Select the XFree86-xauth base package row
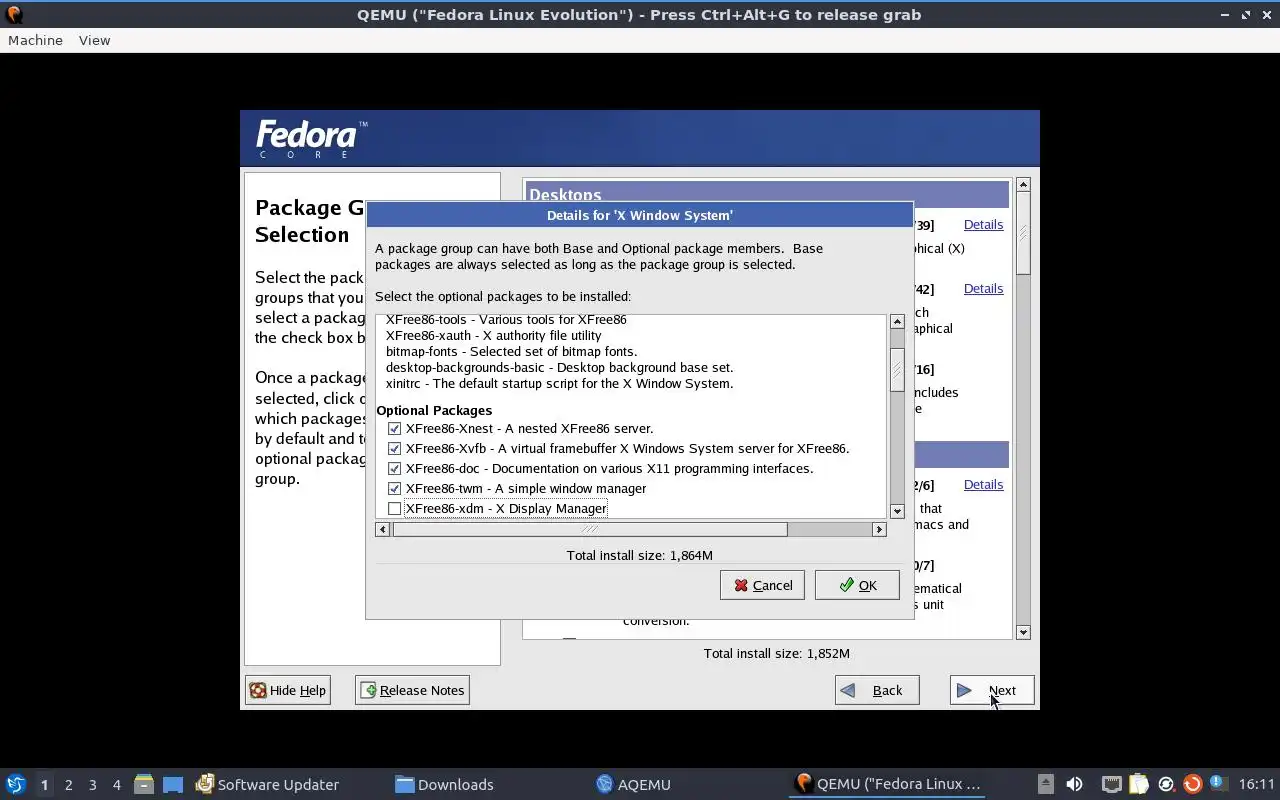The width and height of the screenshot is (1280, 800). coord(494,335)
